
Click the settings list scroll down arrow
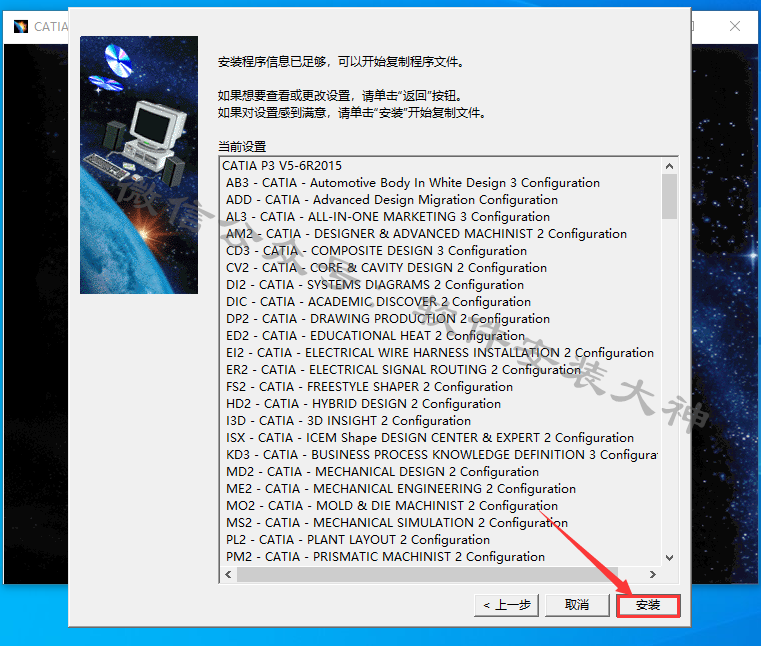[x=669, y=558]
